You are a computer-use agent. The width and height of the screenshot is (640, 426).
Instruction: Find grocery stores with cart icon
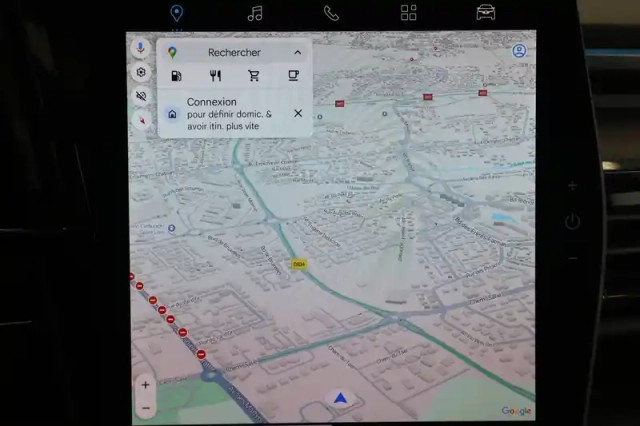[x=254, y=75]
